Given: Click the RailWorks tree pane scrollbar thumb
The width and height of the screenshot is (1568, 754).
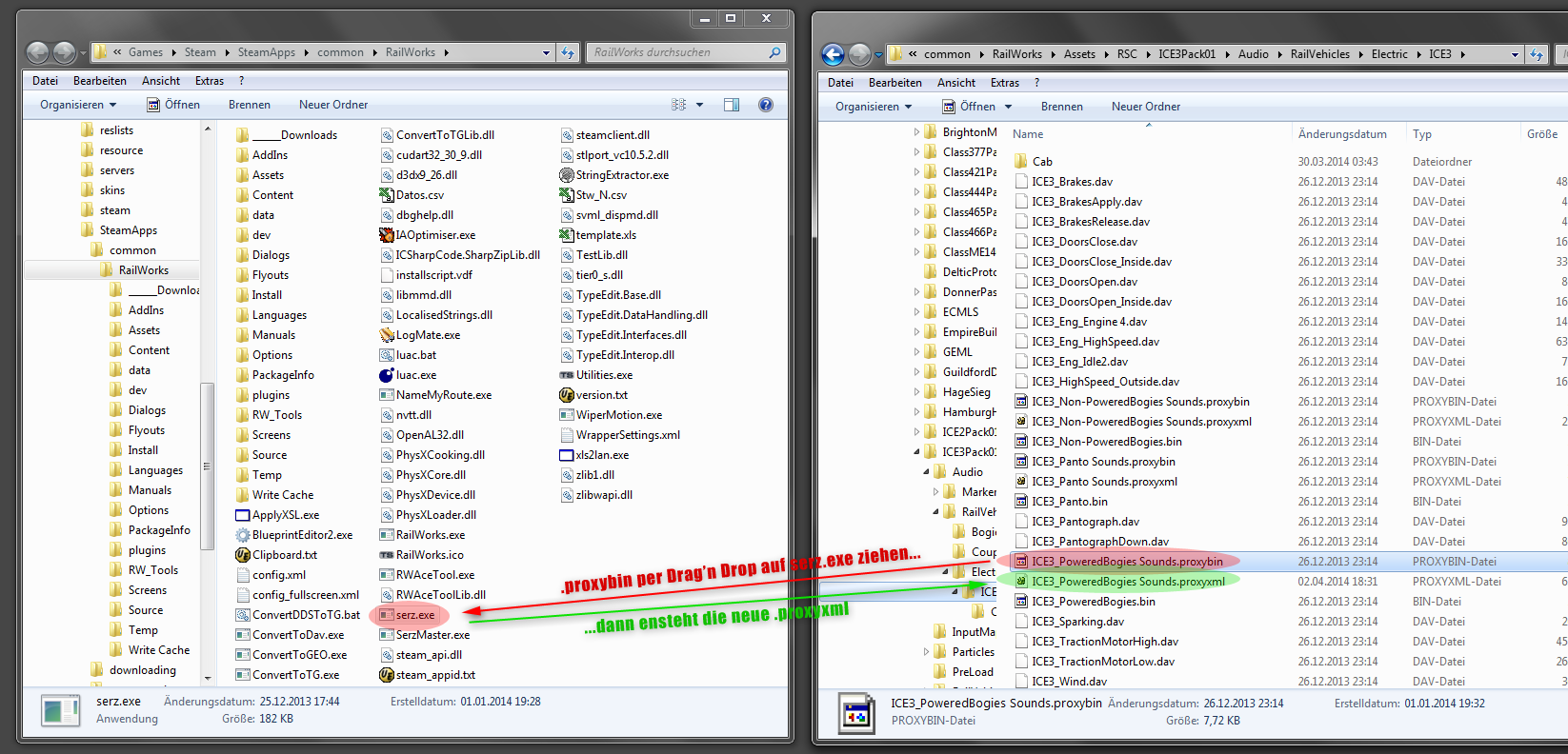Looking at the screenshot, I should point(208,466).
